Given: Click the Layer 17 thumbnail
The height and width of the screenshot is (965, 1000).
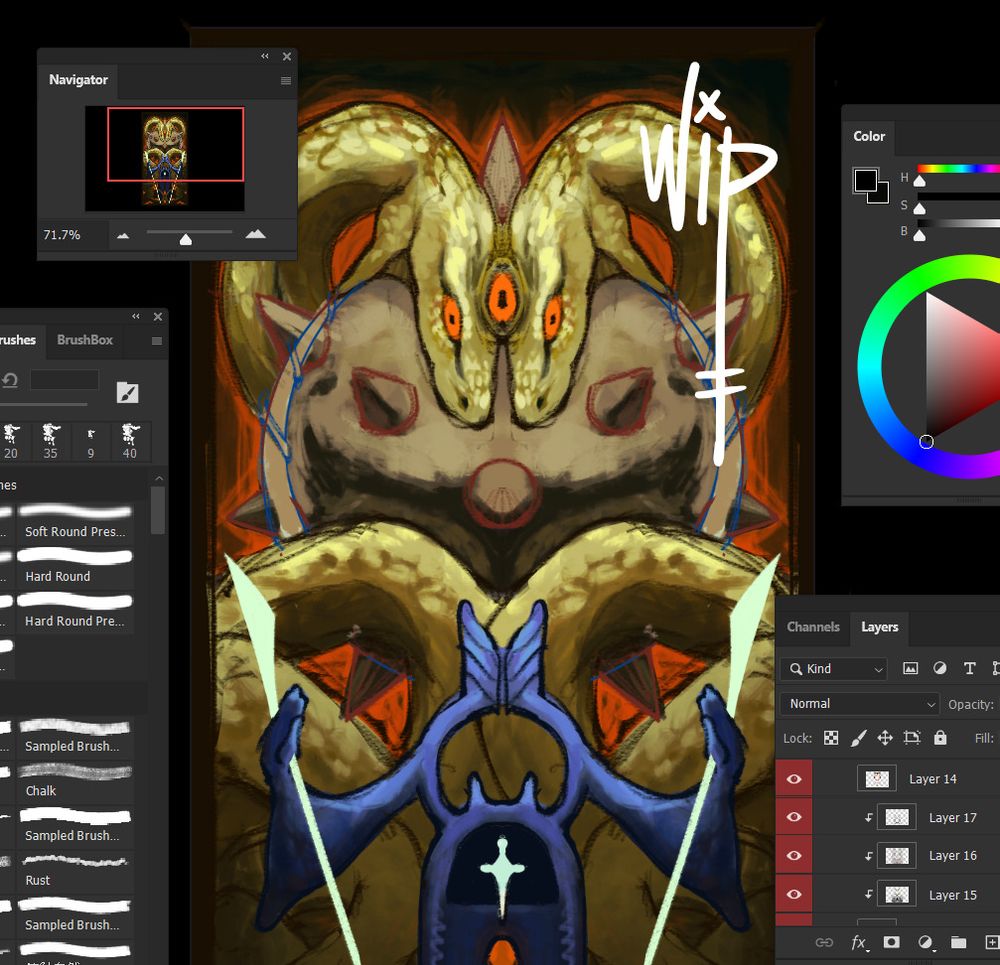Looking at the screenshot, I should tap(897, 817).
